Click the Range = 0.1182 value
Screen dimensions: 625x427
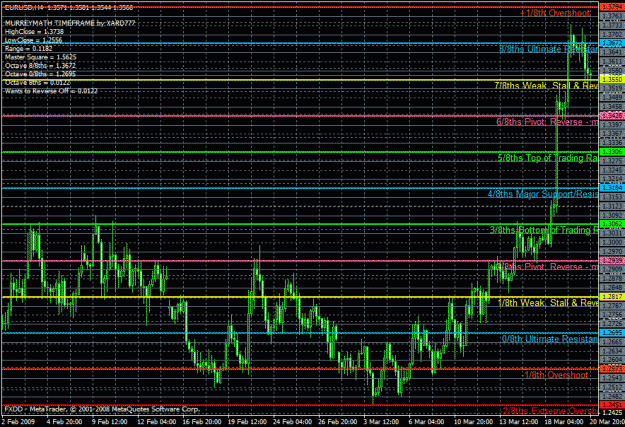pyautogui.click(x=28, y=49)
